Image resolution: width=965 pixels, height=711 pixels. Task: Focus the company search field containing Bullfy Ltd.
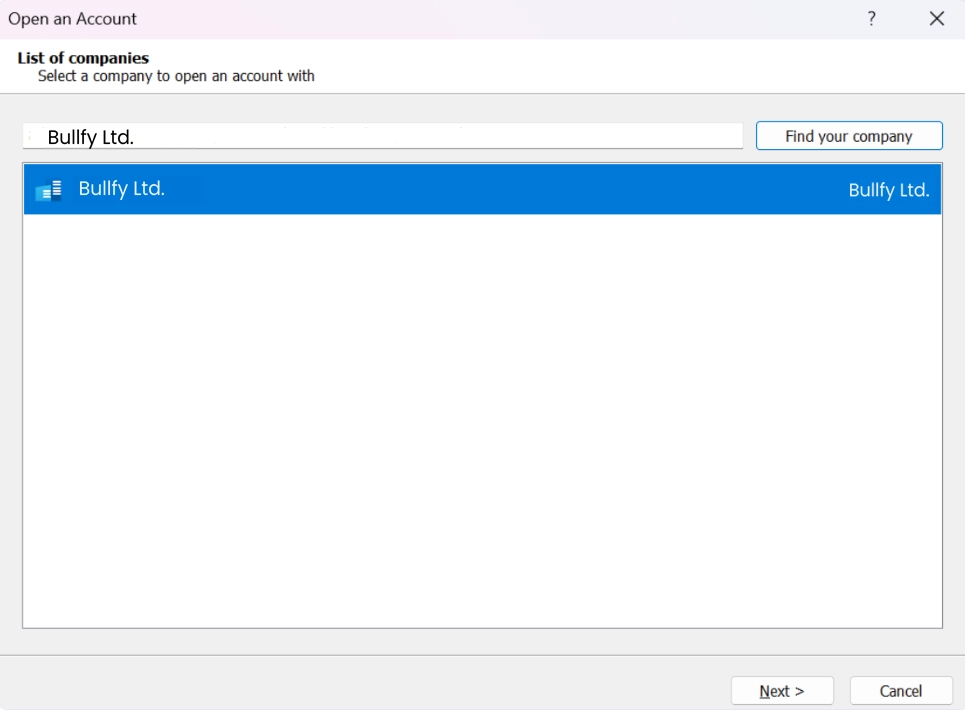[x=383, y=136]
